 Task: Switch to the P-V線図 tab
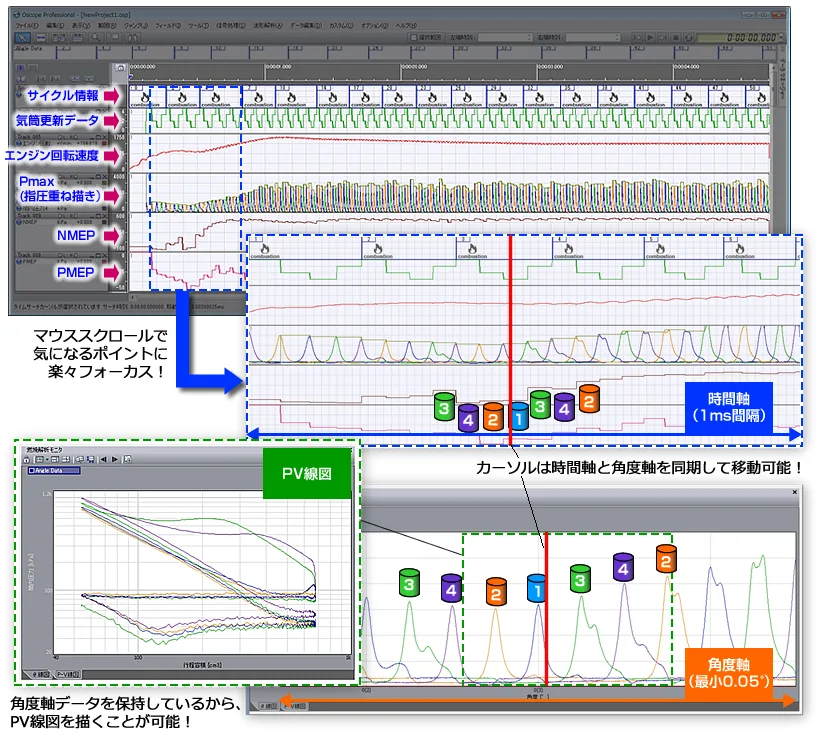68,673
